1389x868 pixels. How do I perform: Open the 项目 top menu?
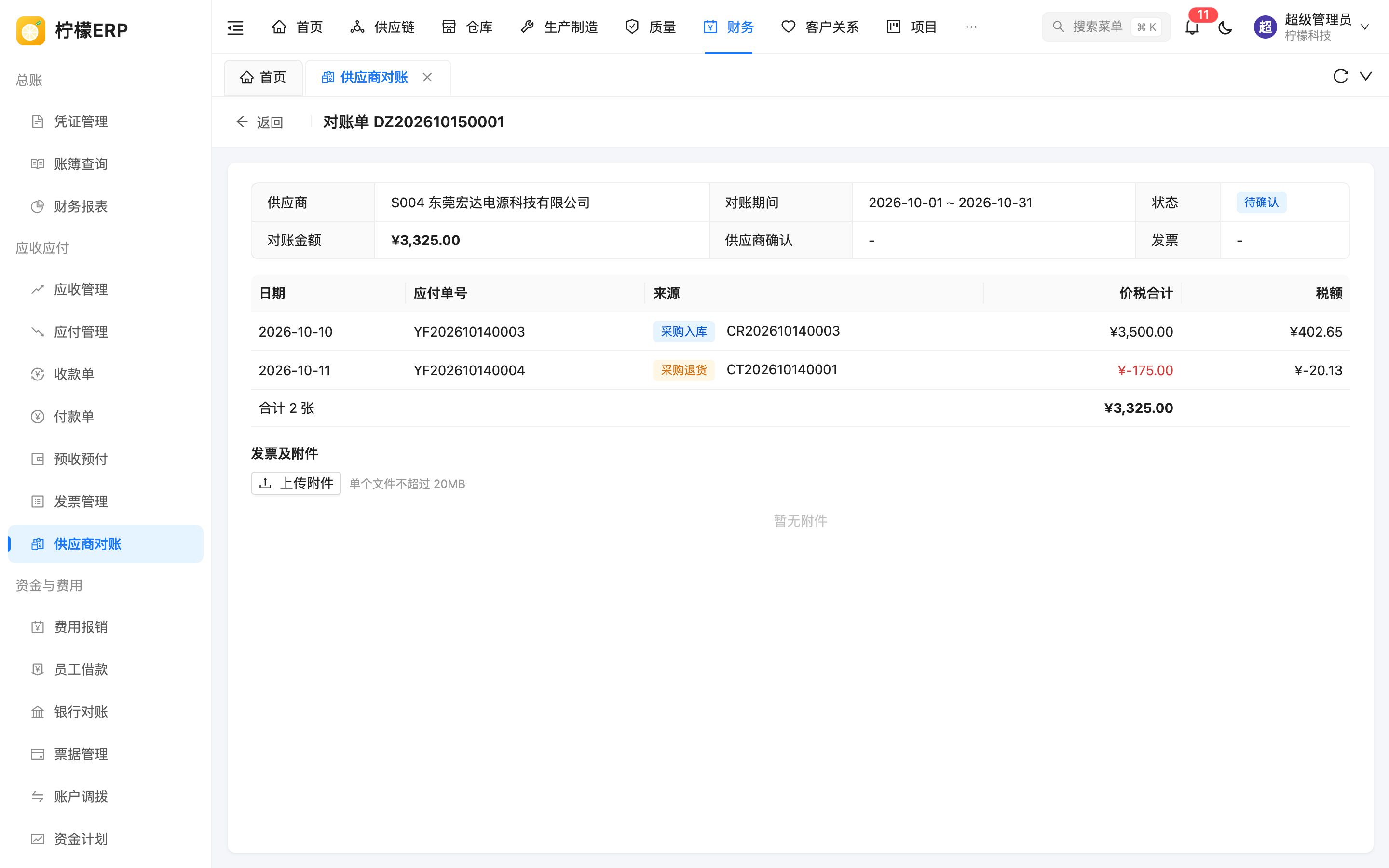pos(912,27)
